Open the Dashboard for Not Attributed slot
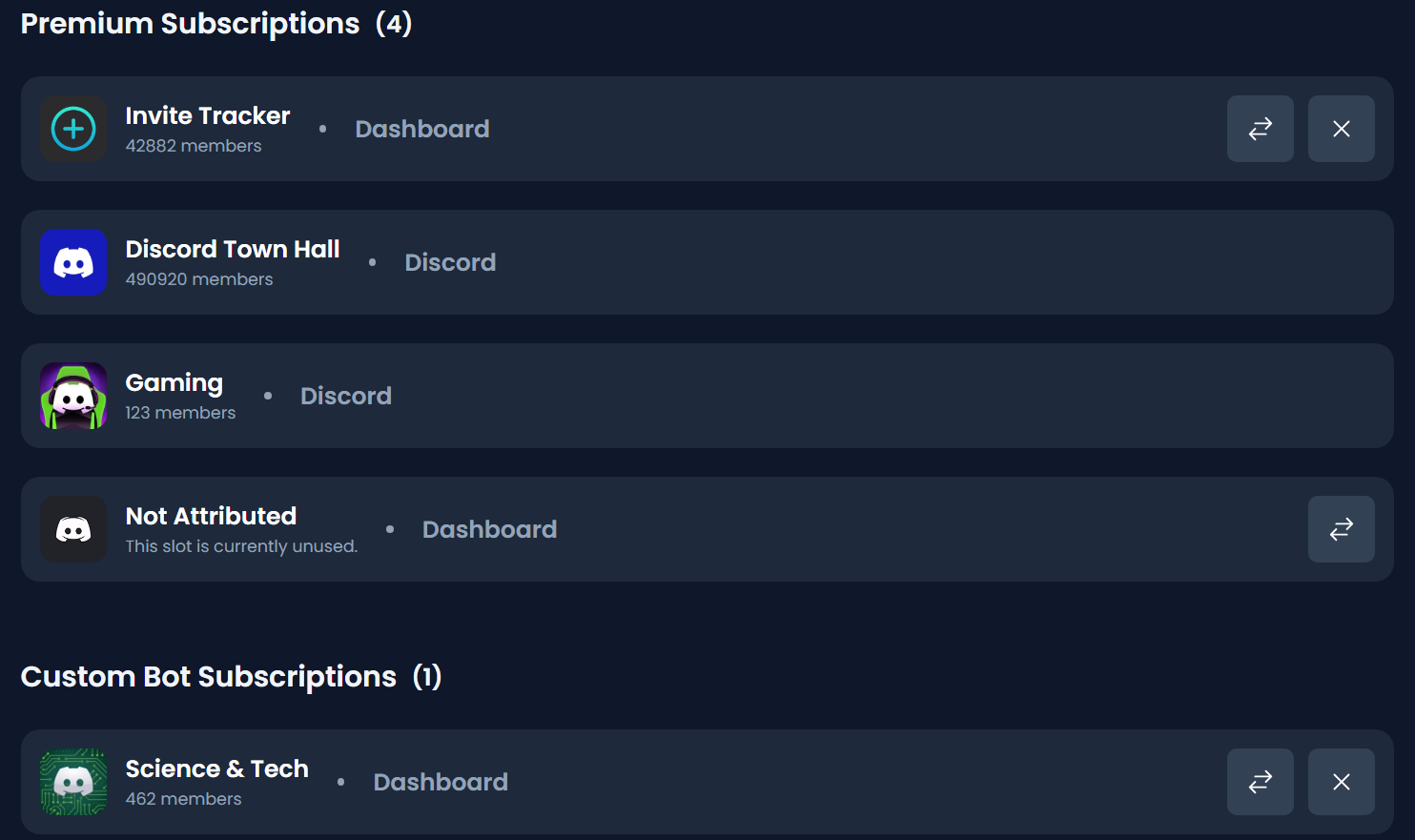Screen dimensions: 1415x840 (489, 529)
